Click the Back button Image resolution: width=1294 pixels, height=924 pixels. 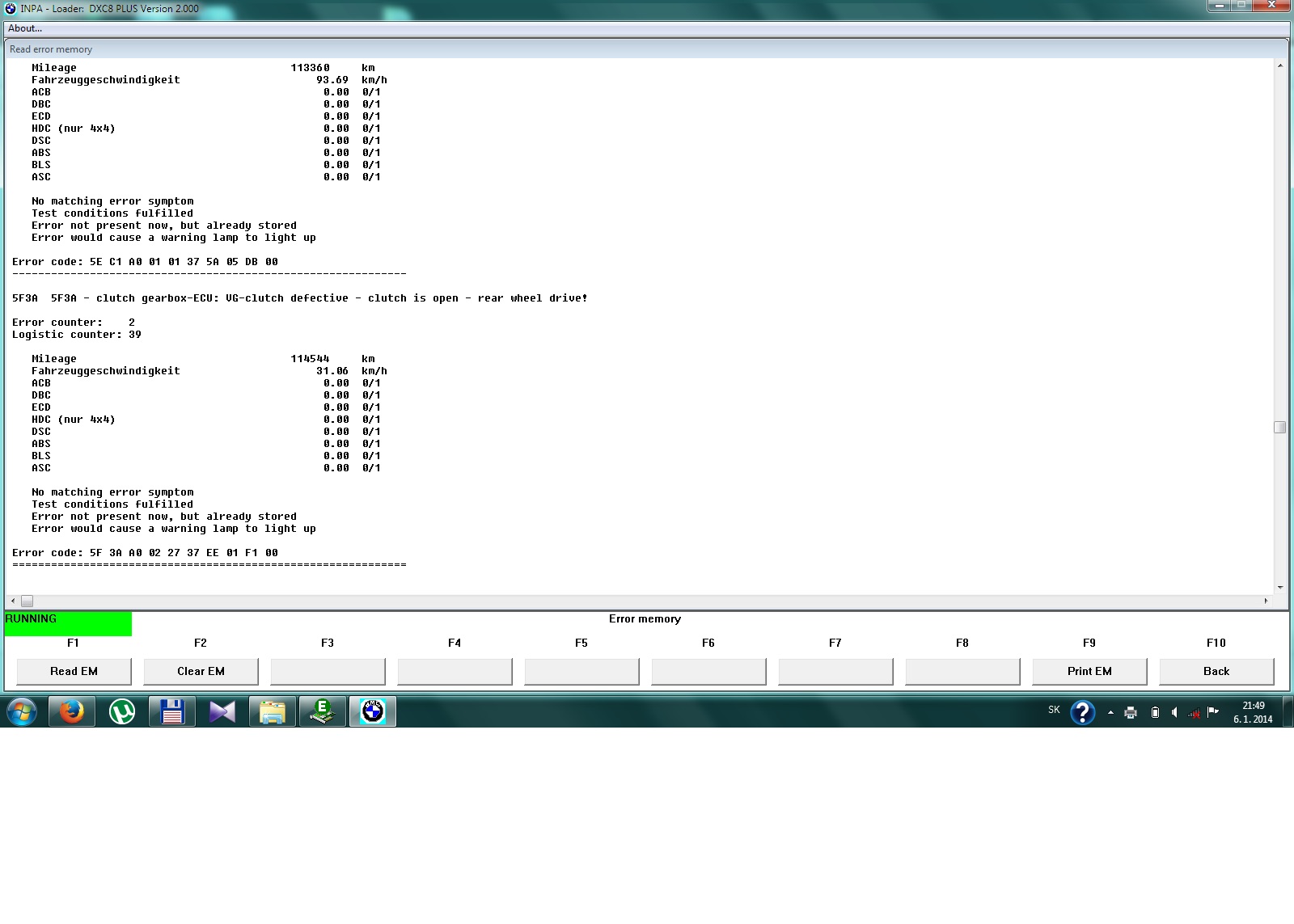pyautogui.click(x=1216, y=671)
